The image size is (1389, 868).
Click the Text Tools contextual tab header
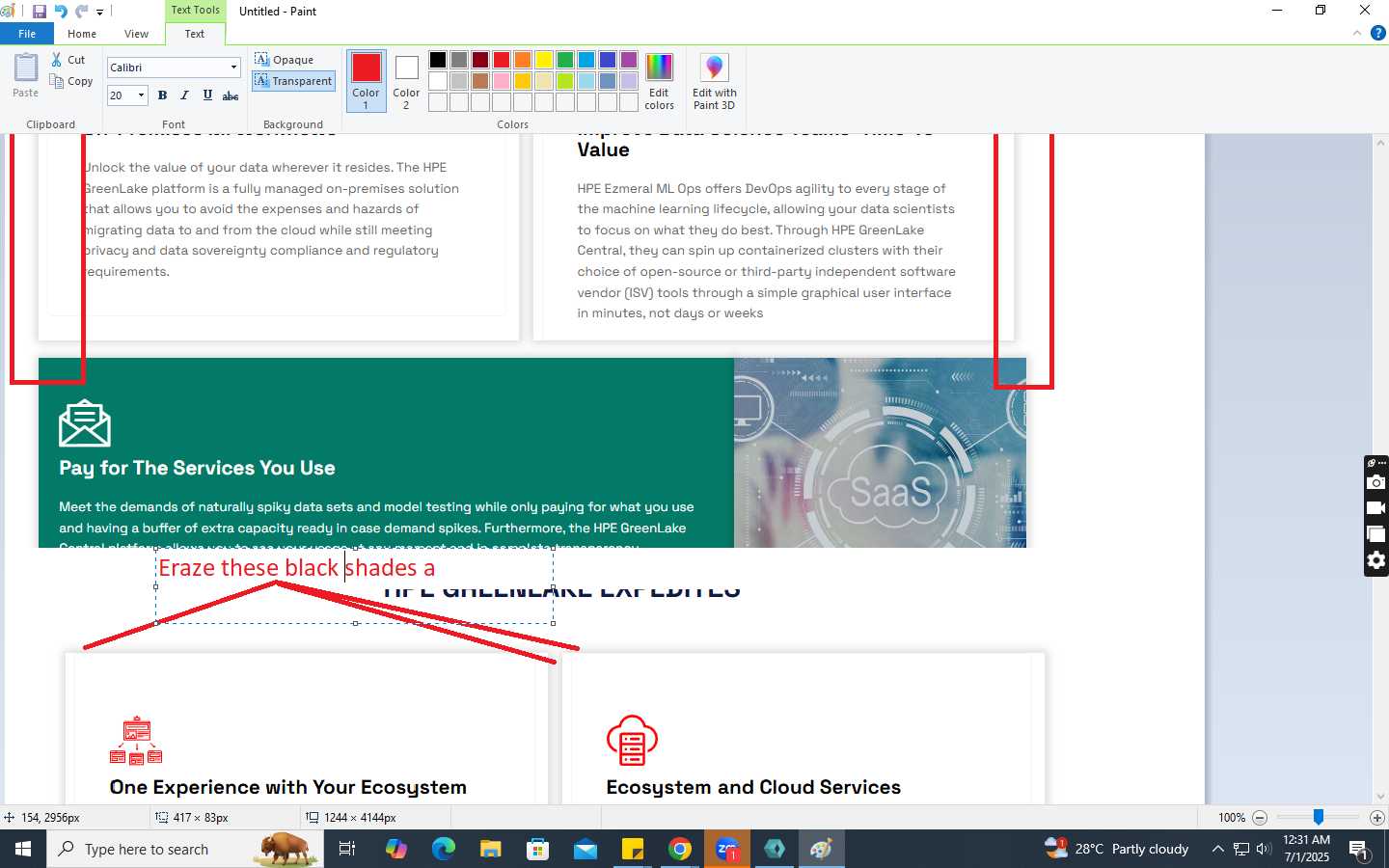click(195, 10)
